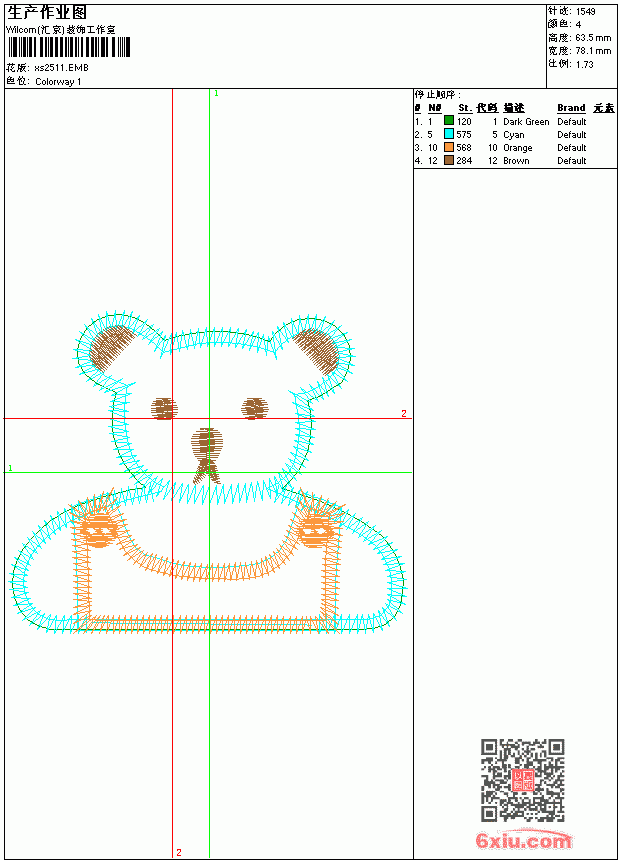Select the Orange thread color swatch
Screen dimensions: 620x860
(449, 147)
